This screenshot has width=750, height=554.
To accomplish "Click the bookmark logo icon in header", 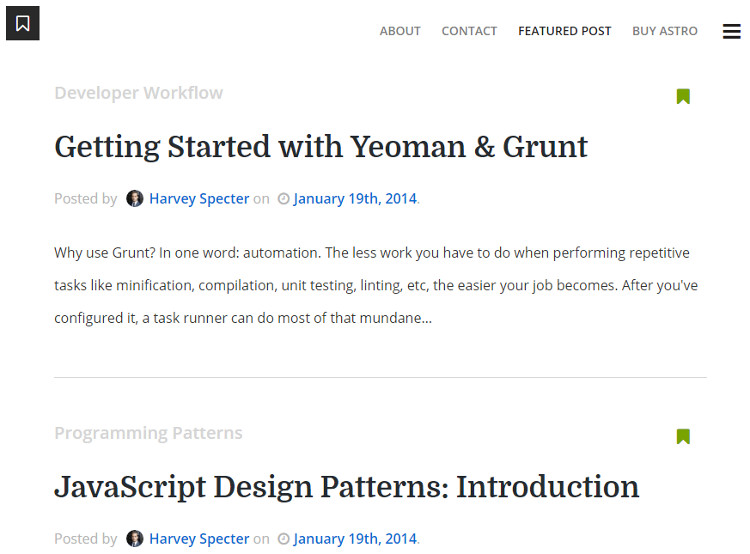I will click(23, 23).
